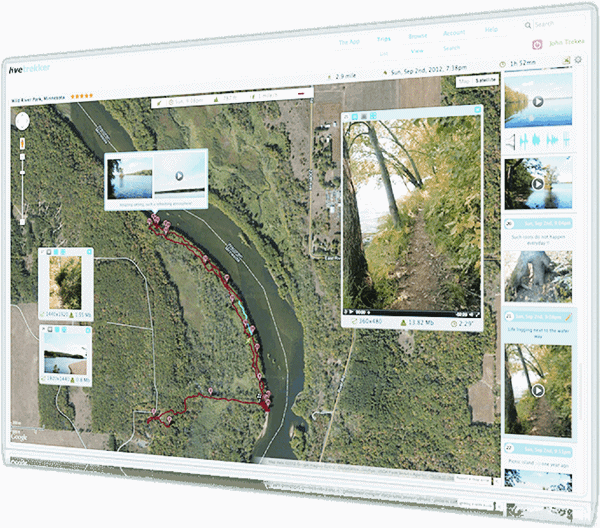The image size is (600, 528).
Task: Close the beach photo card
Action: (88, 330)
